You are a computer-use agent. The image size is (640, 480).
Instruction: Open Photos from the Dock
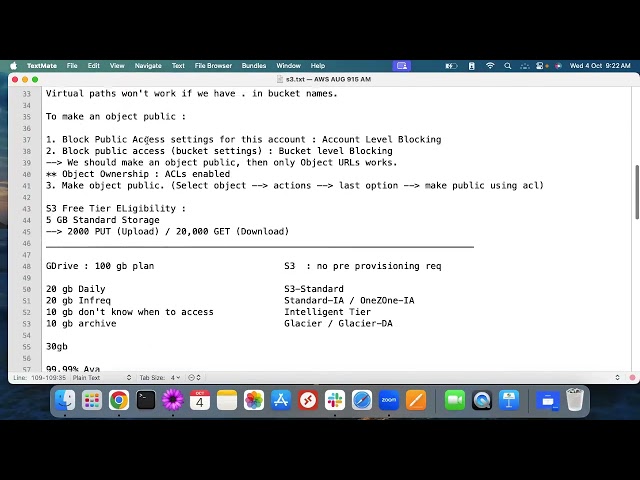tap(254, 400)
